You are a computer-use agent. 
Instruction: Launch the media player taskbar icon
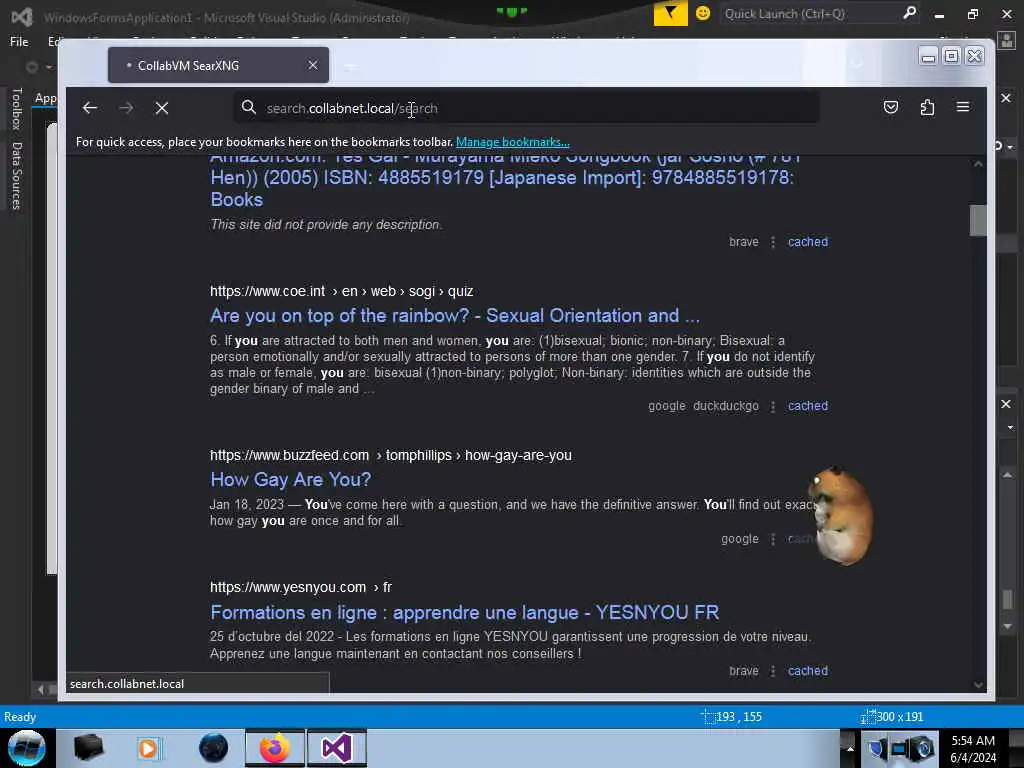coord(148,748)
